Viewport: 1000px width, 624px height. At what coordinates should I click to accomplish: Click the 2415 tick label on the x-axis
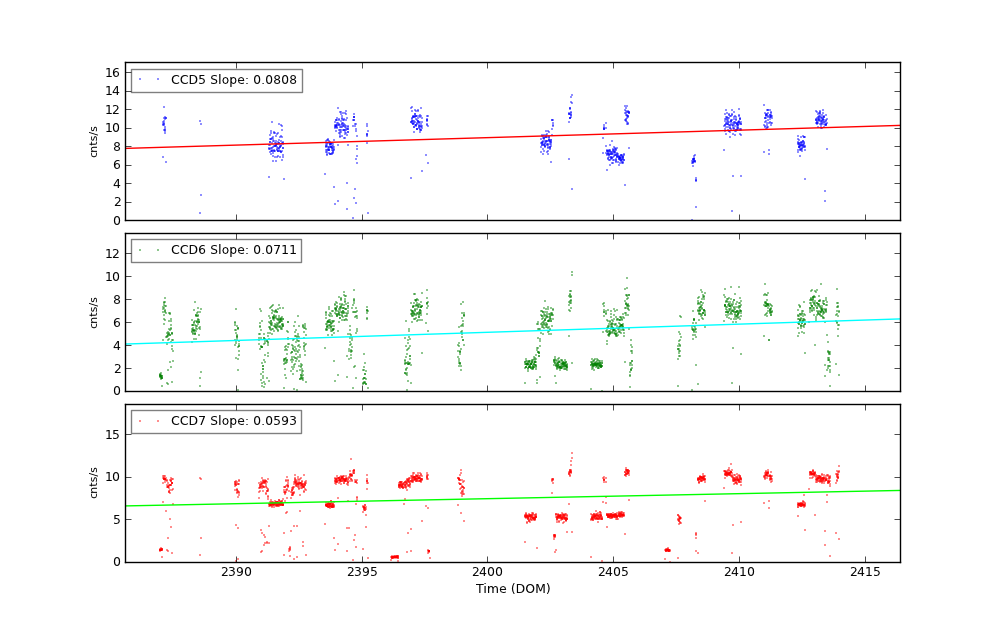[x=865, y=572]
